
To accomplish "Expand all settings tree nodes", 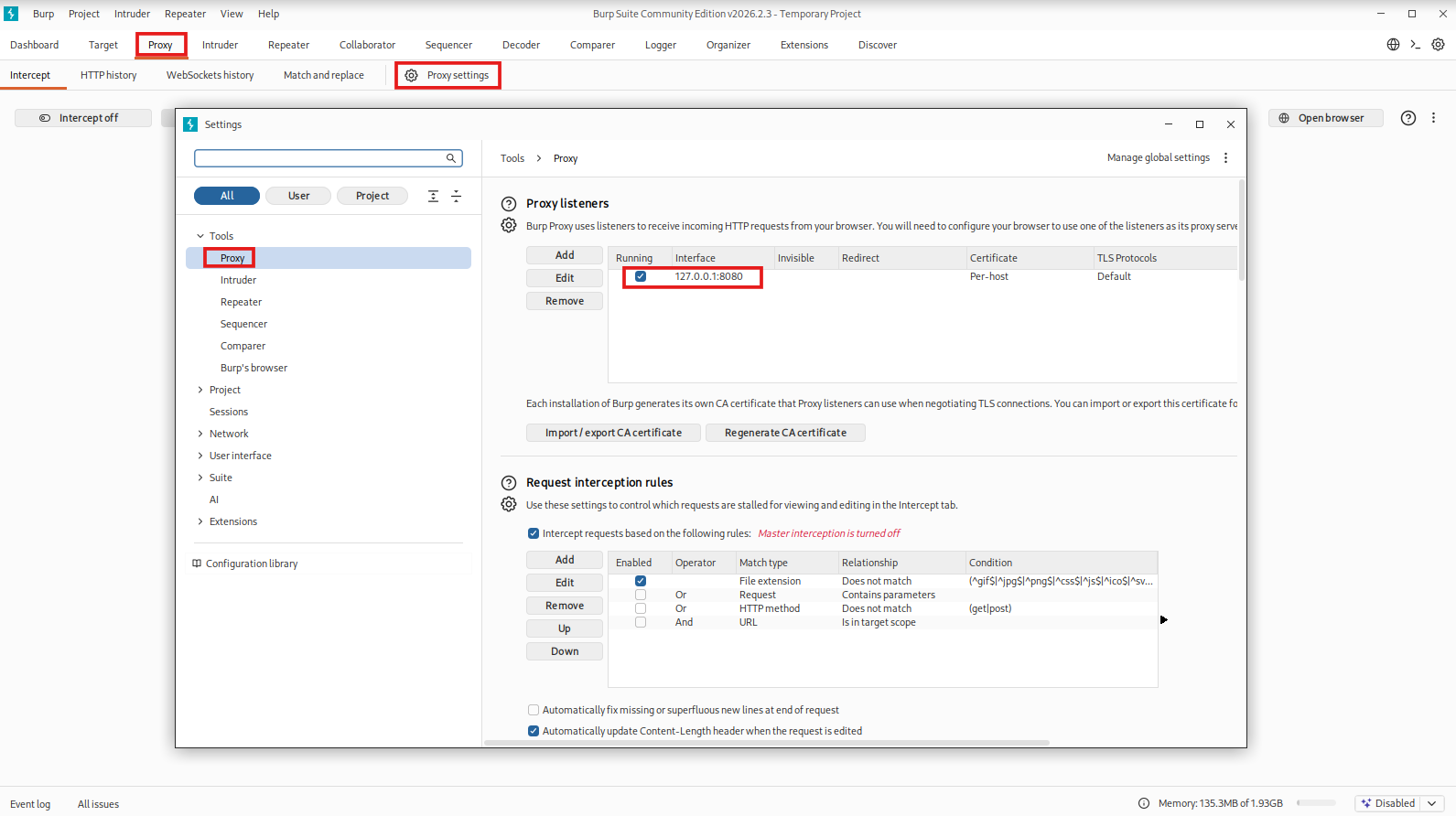I will pyautogui.click(x=434, y=196).
